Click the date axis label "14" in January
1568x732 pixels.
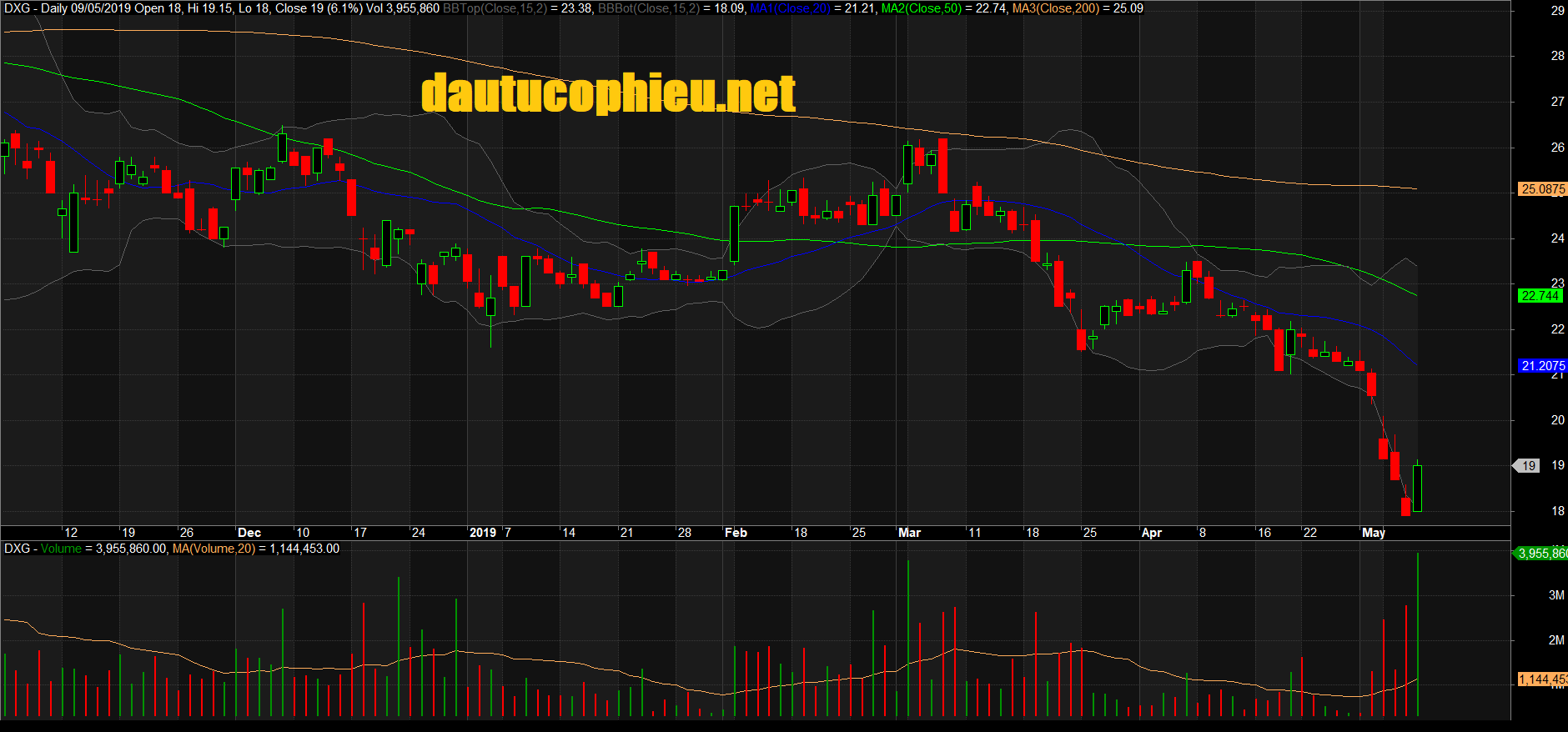(x=568, y=533)
